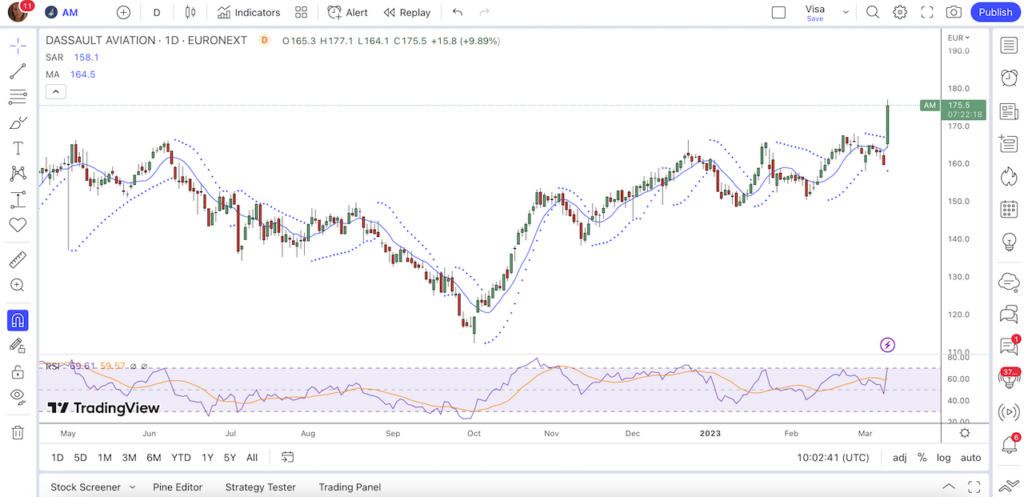Switch to the Pine Editor tab
This screenshot has width=1024, height=497.
[176, 487]
